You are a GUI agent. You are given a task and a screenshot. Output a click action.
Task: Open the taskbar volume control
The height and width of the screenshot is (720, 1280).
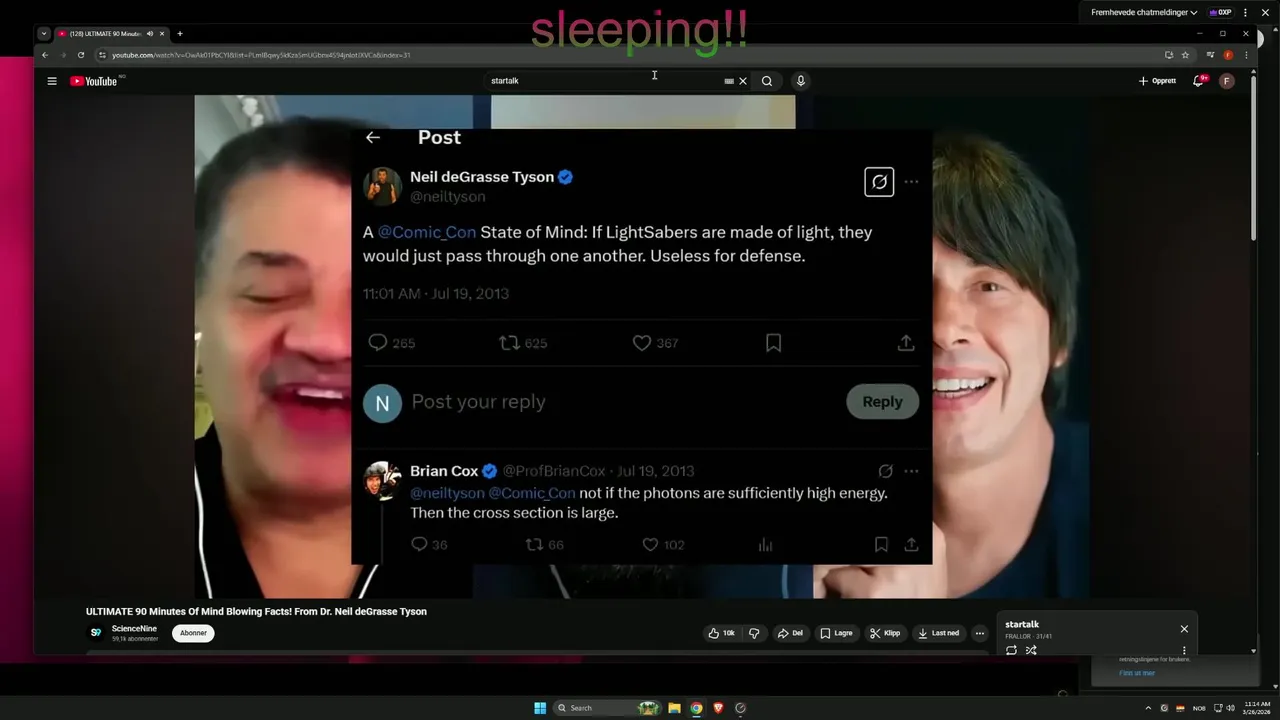point(1230,708)
